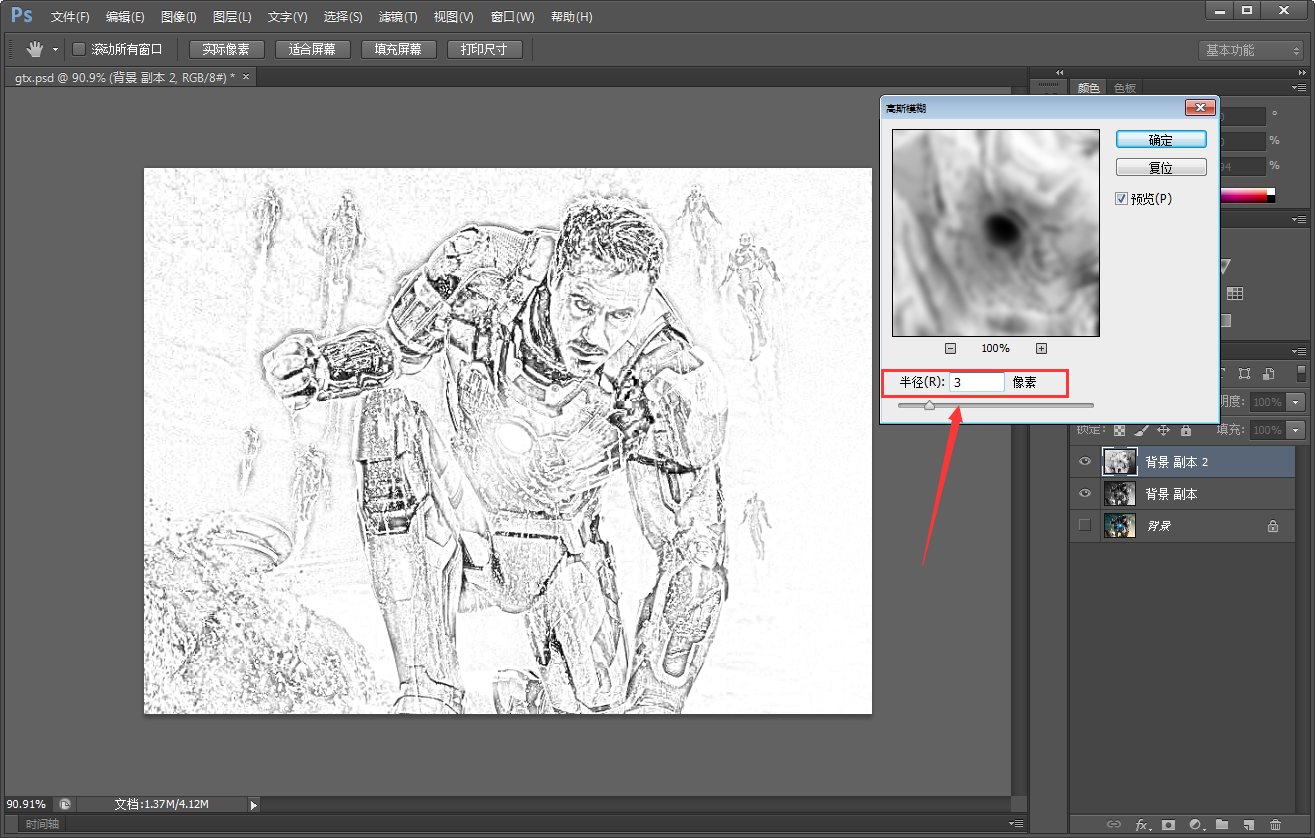Screen dimensions: 1315x838
Task: Open the Photoshop Ps application logo menu
Action: click(x=21, y=16)
